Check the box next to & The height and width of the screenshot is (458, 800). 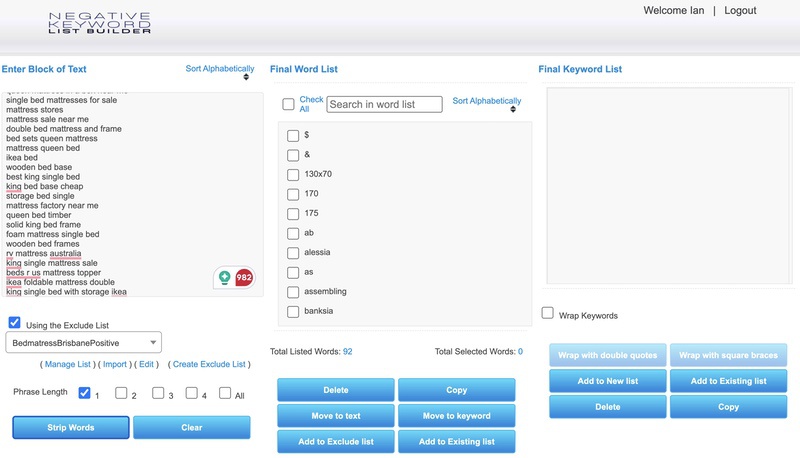tap(293, 155)
